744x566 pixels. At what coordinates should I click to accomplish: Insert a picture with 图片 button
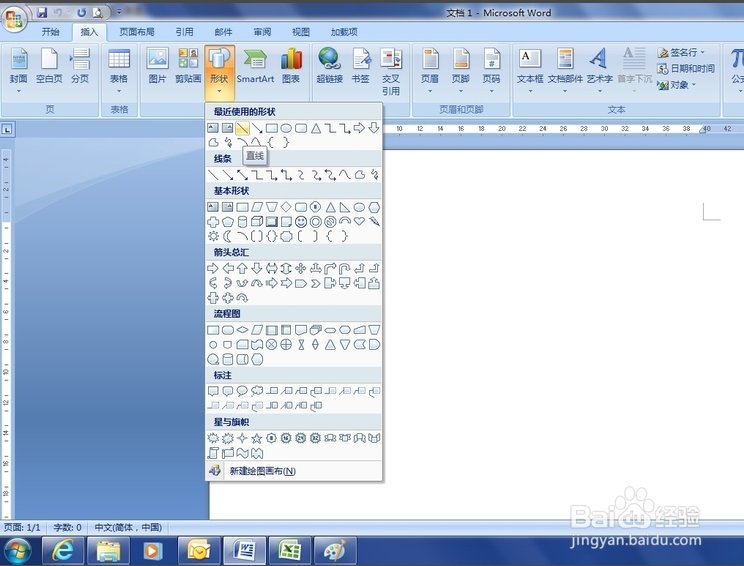coord(157,66)
